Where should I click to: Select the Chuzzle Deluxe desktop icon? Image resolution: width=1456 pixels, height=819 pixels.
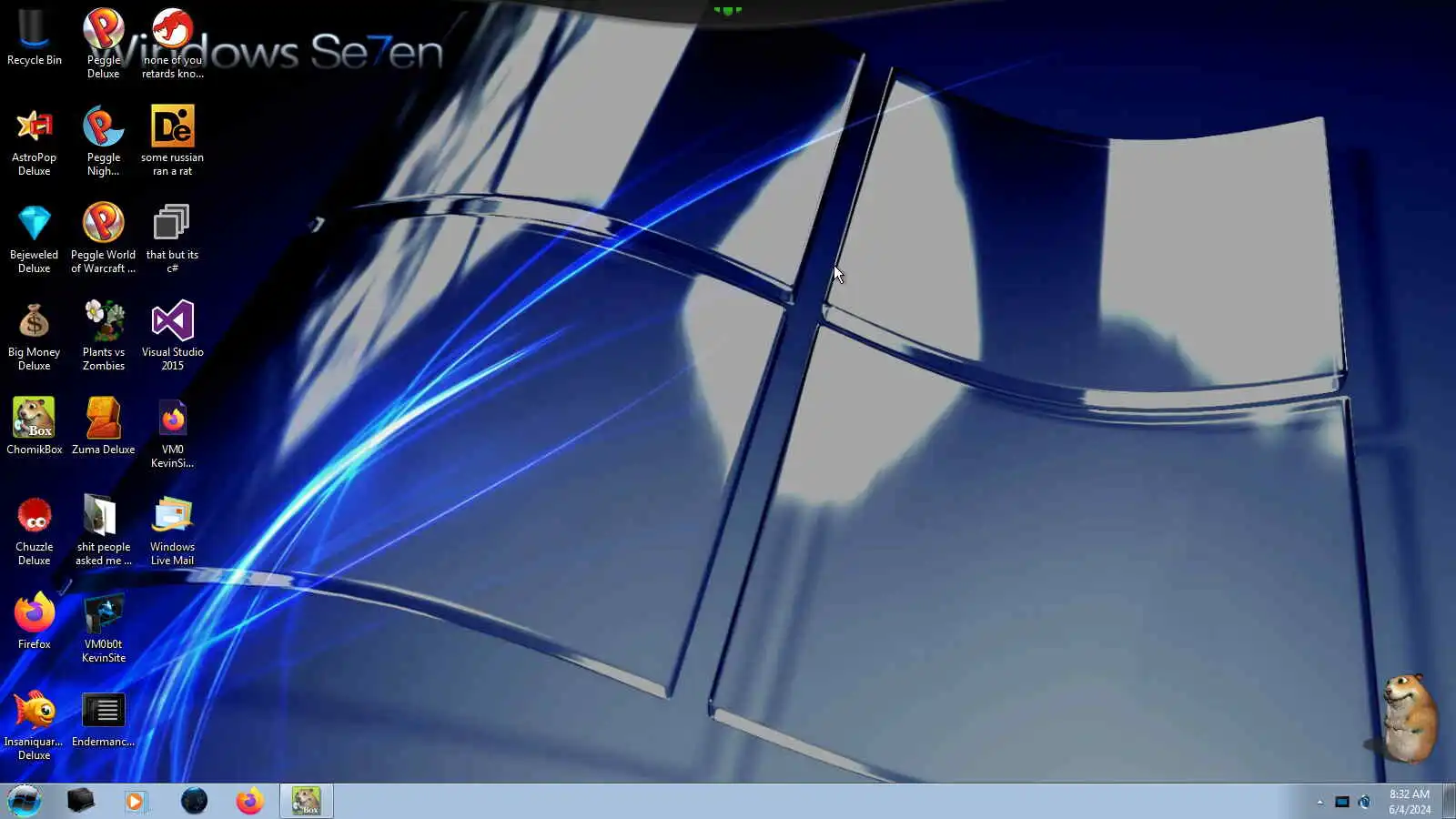34,531
